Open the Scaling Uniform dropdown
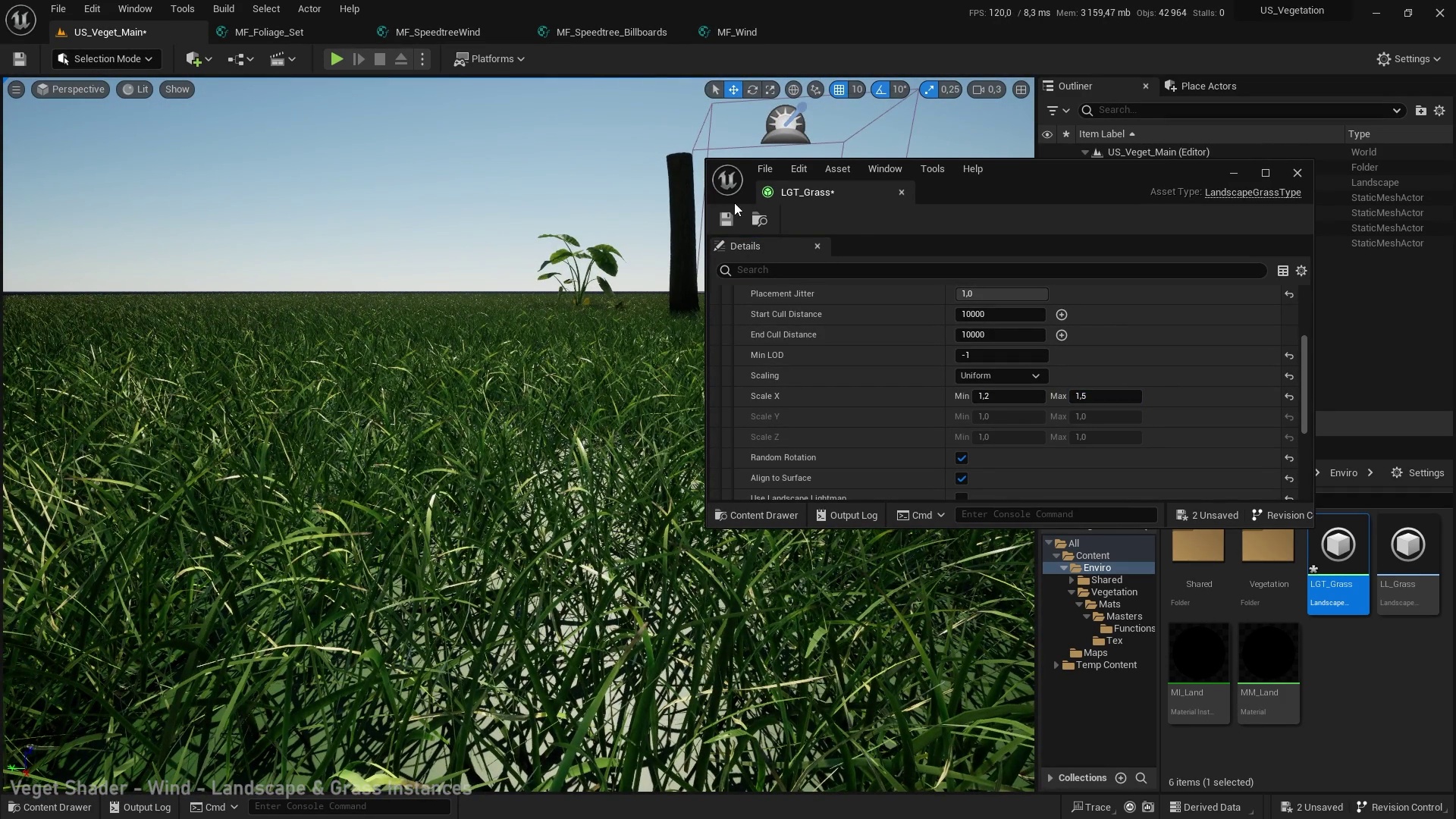The image size is (1456, 819). click(x=1000, y=376)
